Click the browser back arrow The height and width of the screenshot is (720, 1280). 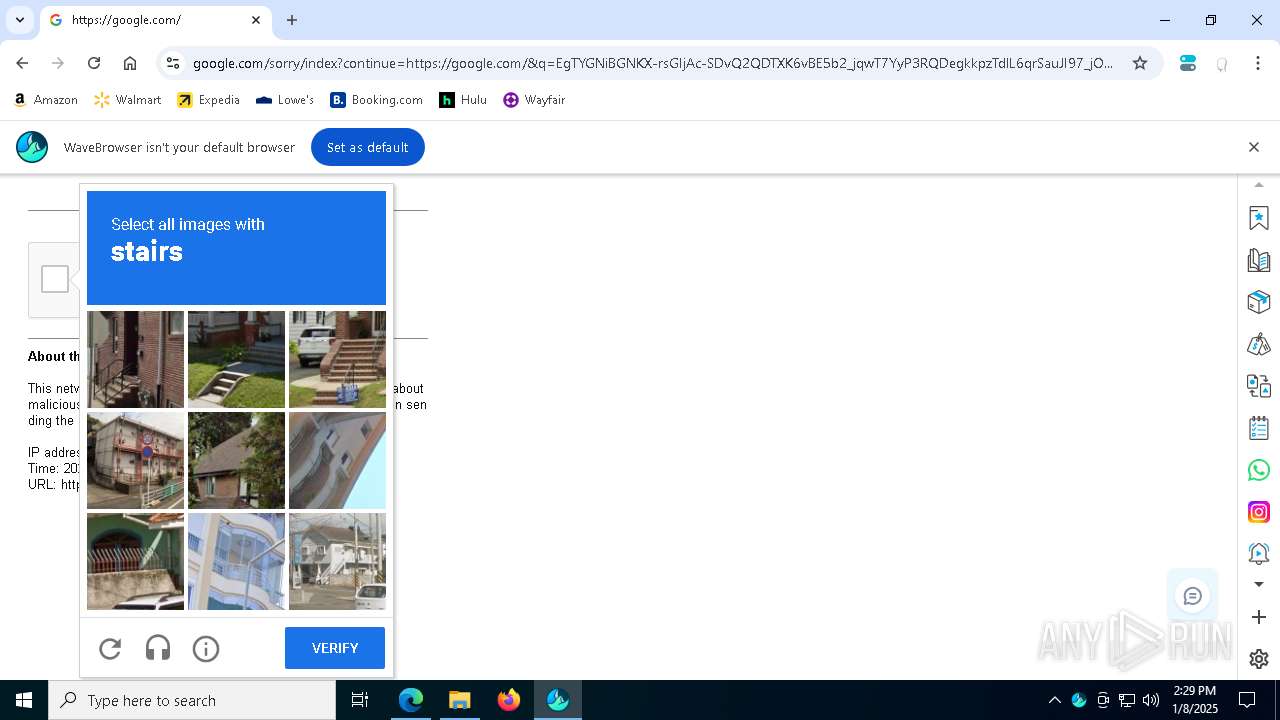(22, 63)
